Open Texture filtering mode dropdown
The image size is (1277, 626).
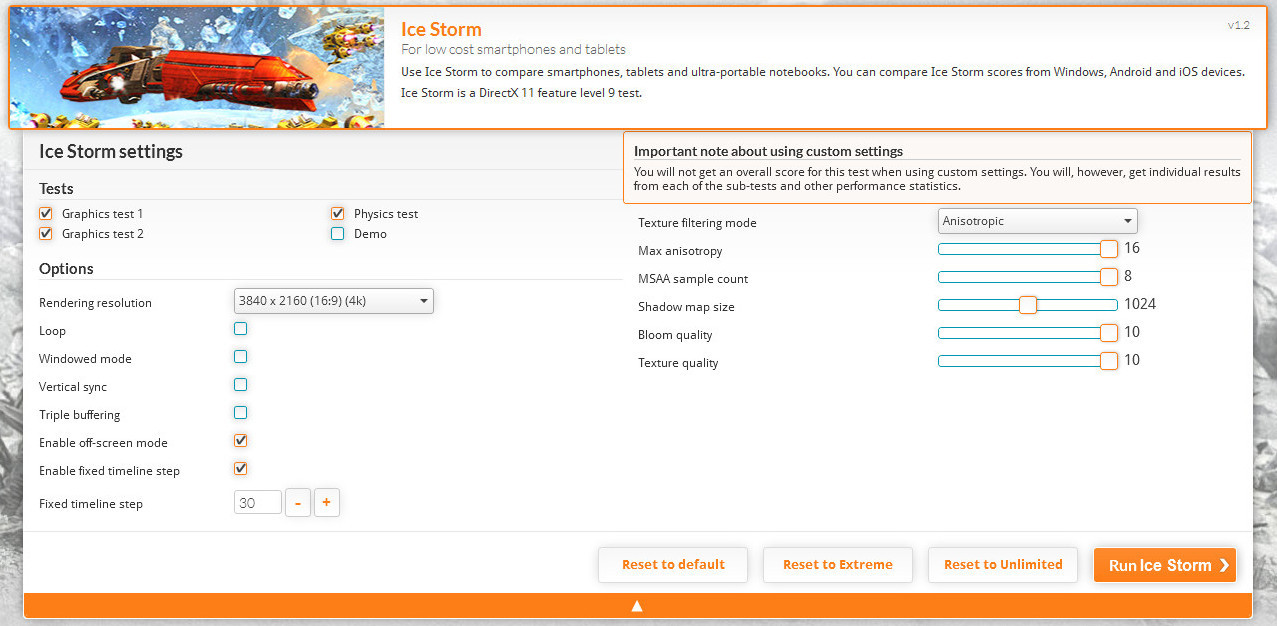pyautogui.click(x=1038, y=221)
